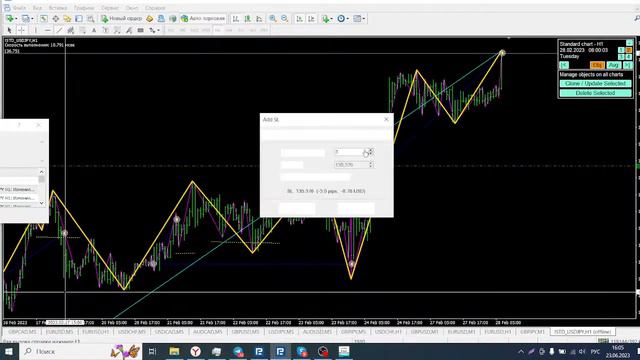
Task: Click the zoom in magnifier icon
Action: click(273, 18)
